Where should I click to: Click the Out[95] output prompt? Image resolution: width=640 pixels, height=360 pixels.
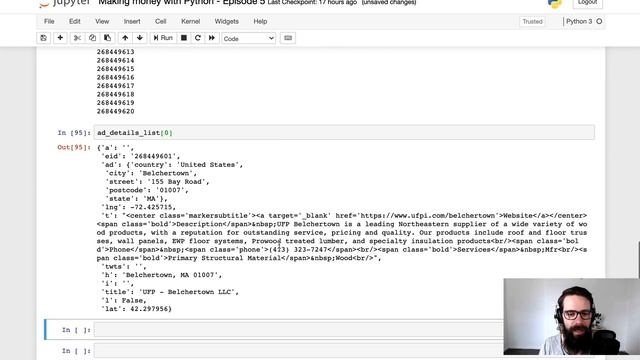tap(74, 147)
